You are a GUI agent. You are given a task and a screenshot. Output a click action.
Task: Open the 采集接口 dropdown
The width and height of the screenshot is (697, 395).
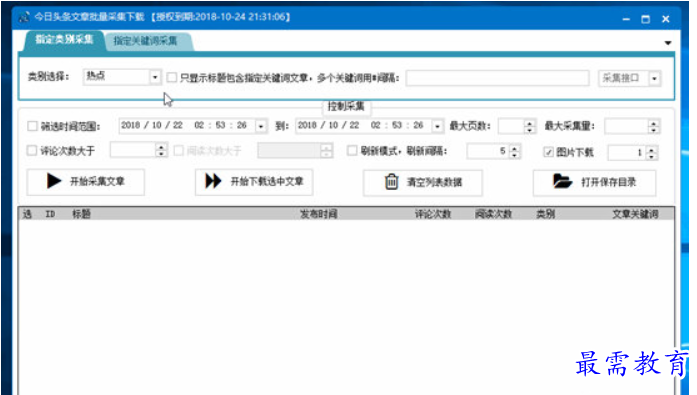pos(654,79)
